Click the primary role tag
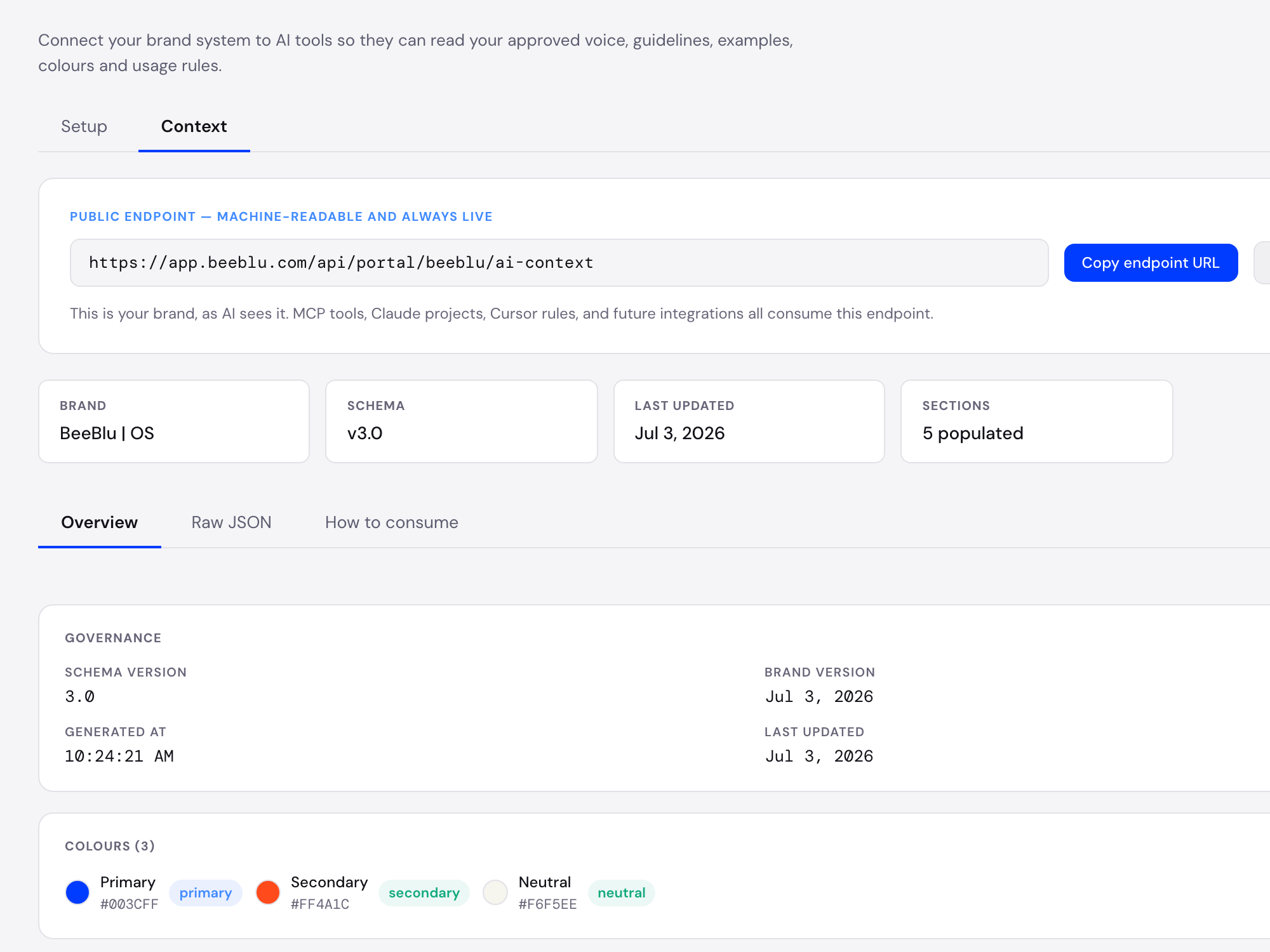Screen dimensions: 1270x952 click(x=205, y=893)
